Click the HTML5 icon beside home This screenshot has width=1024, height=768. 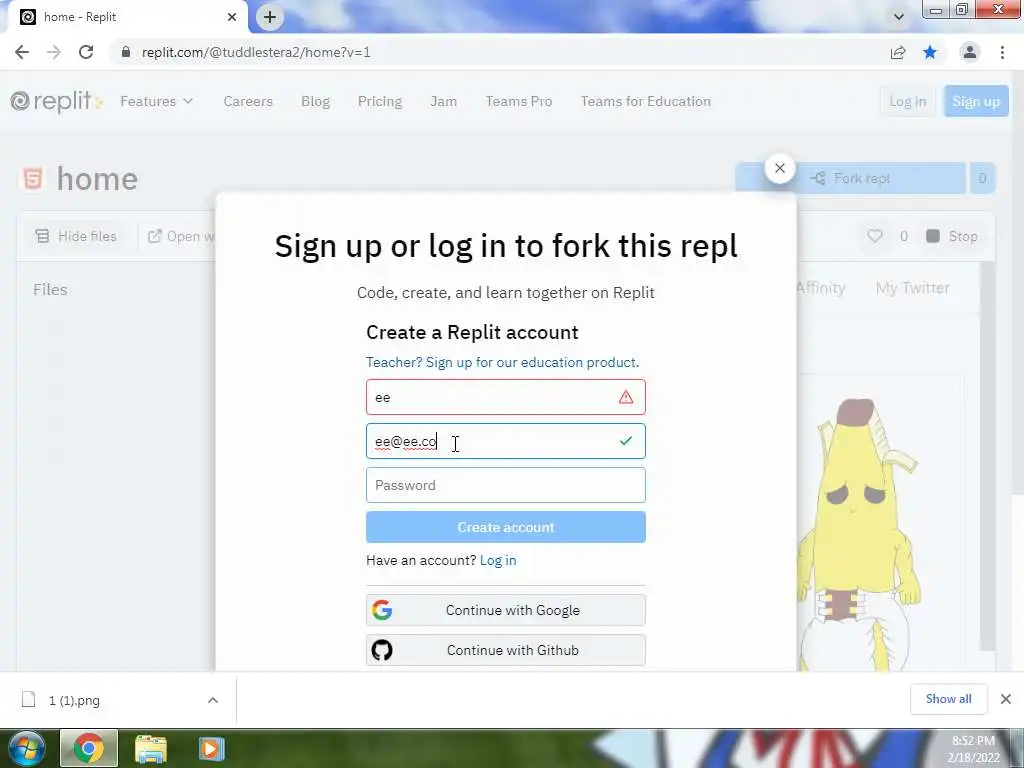pos(33,178)
